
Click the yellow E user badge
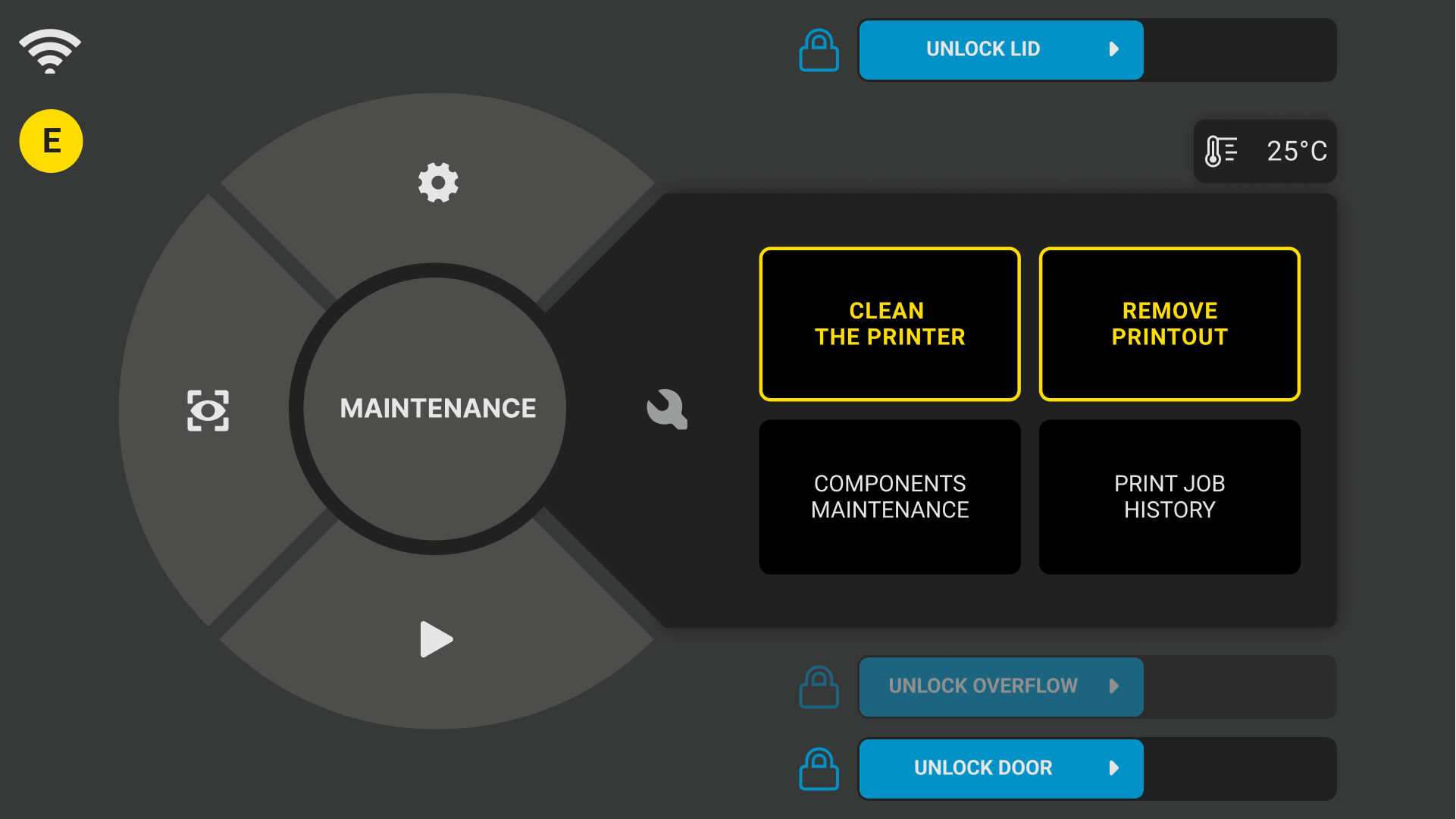51,141
